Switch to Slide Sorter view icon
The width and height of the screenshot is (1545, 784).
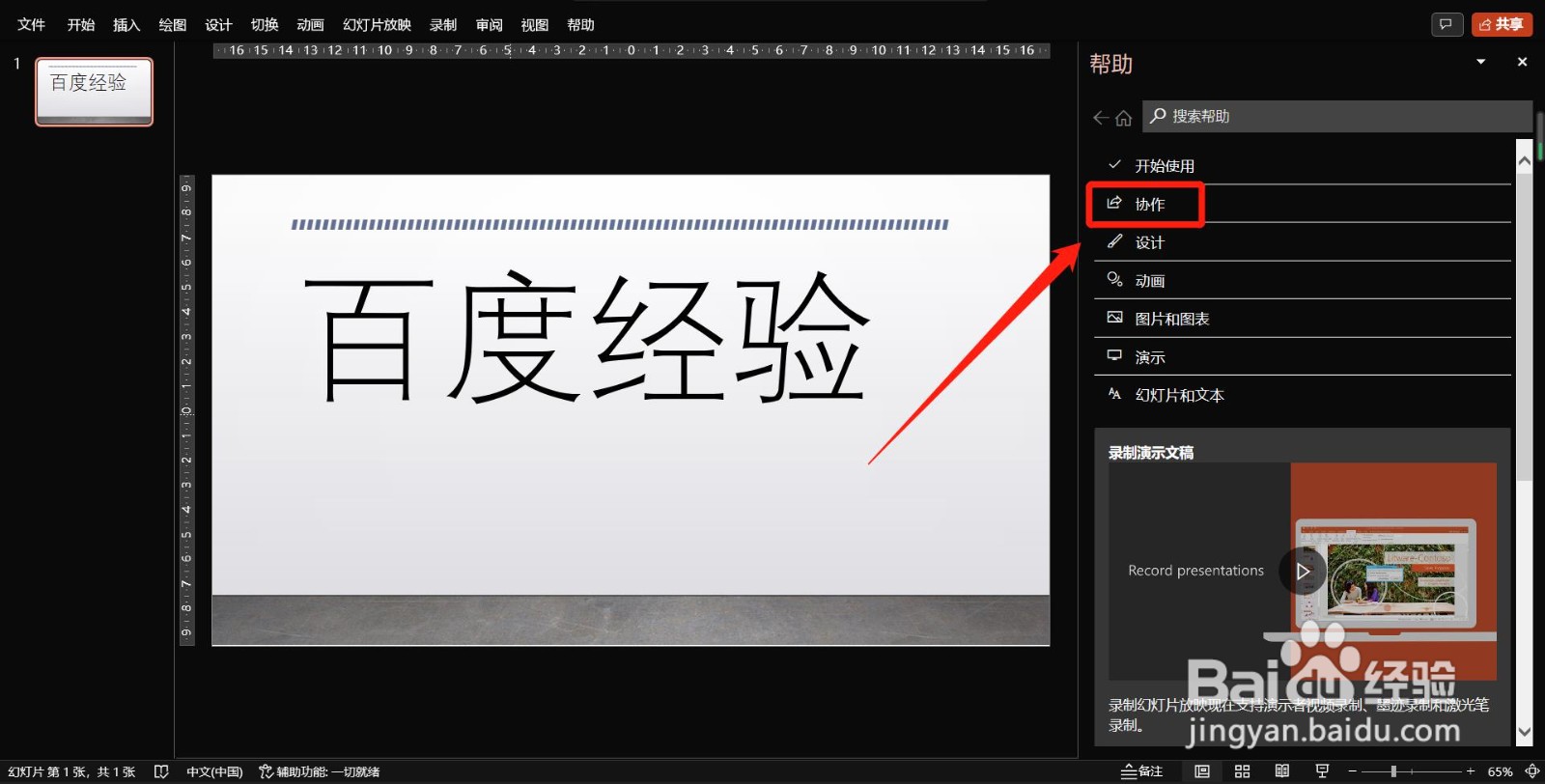tap(1242, 771)
